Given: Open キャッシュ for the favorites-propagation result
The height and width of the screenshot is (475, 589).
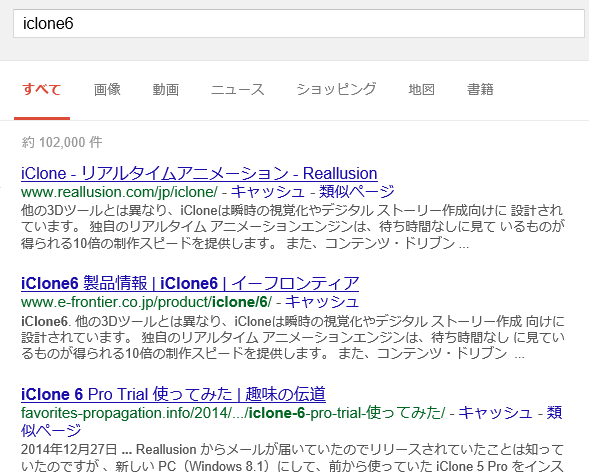Looking at the screenshot, I should coord(495,412).
